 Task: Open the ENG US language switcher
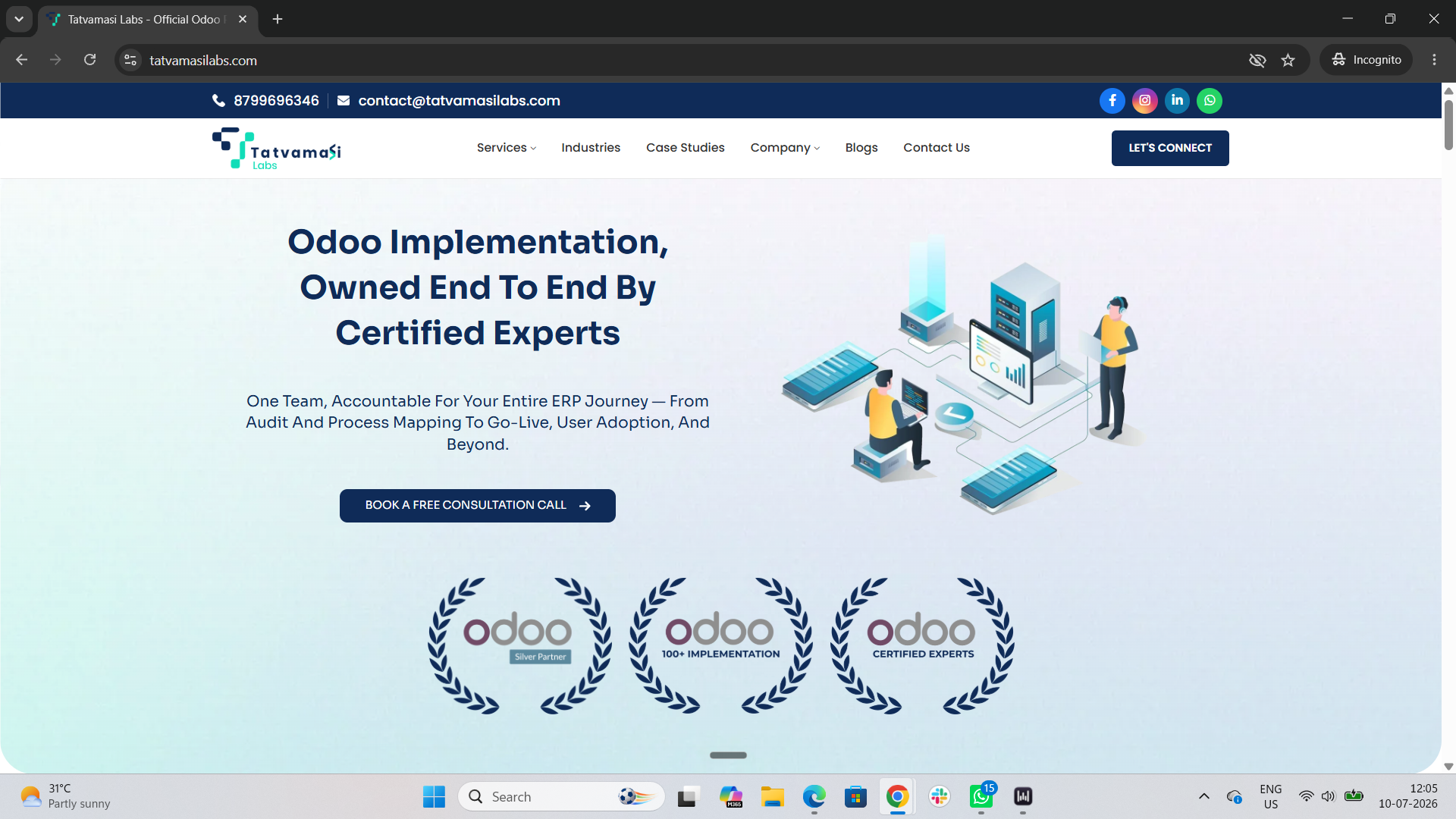1271,797
